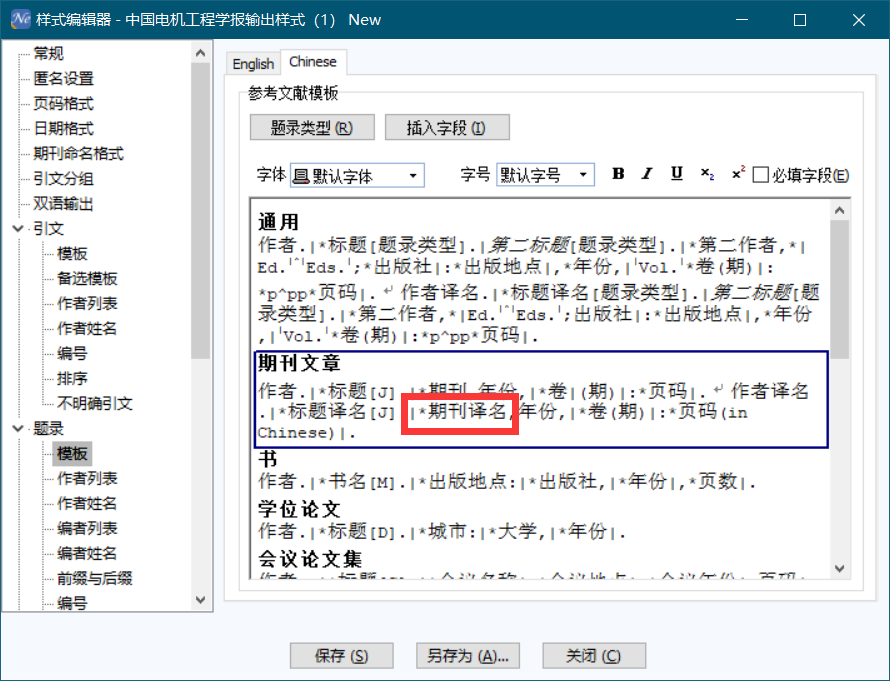
Task: Click the 期刊文章 template heading
Action: tap(299, 363)
